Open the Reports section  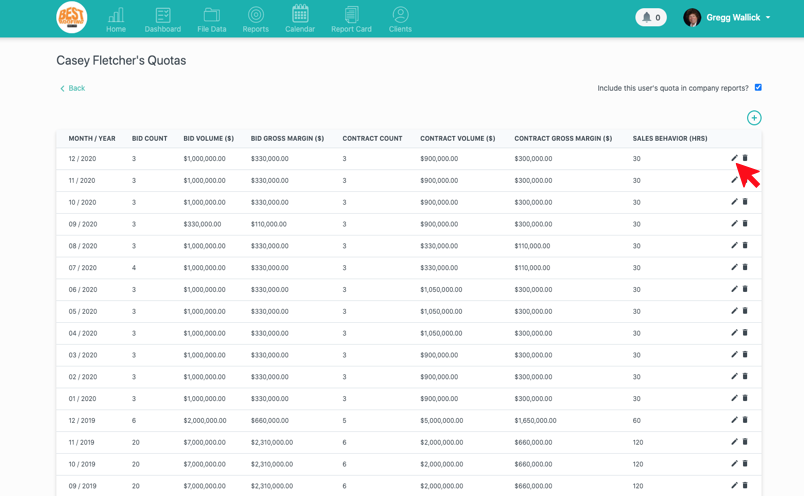point(255,20)
